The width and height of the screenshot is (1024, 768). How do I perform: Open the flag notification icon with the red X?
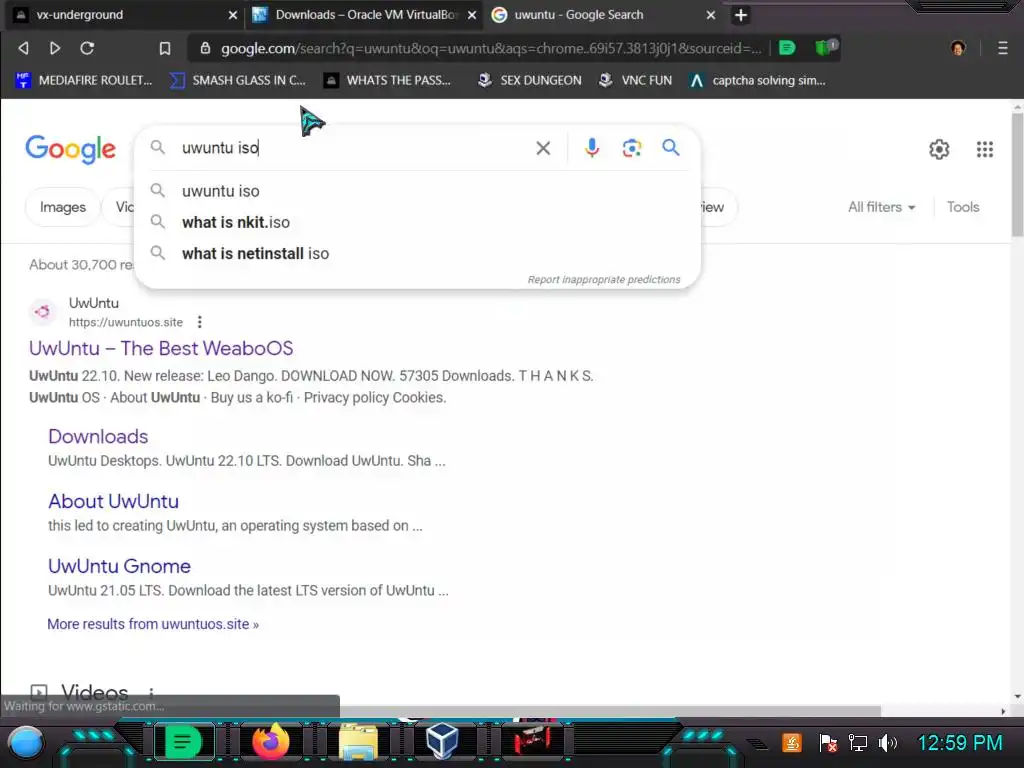click(x=828, y=743)
